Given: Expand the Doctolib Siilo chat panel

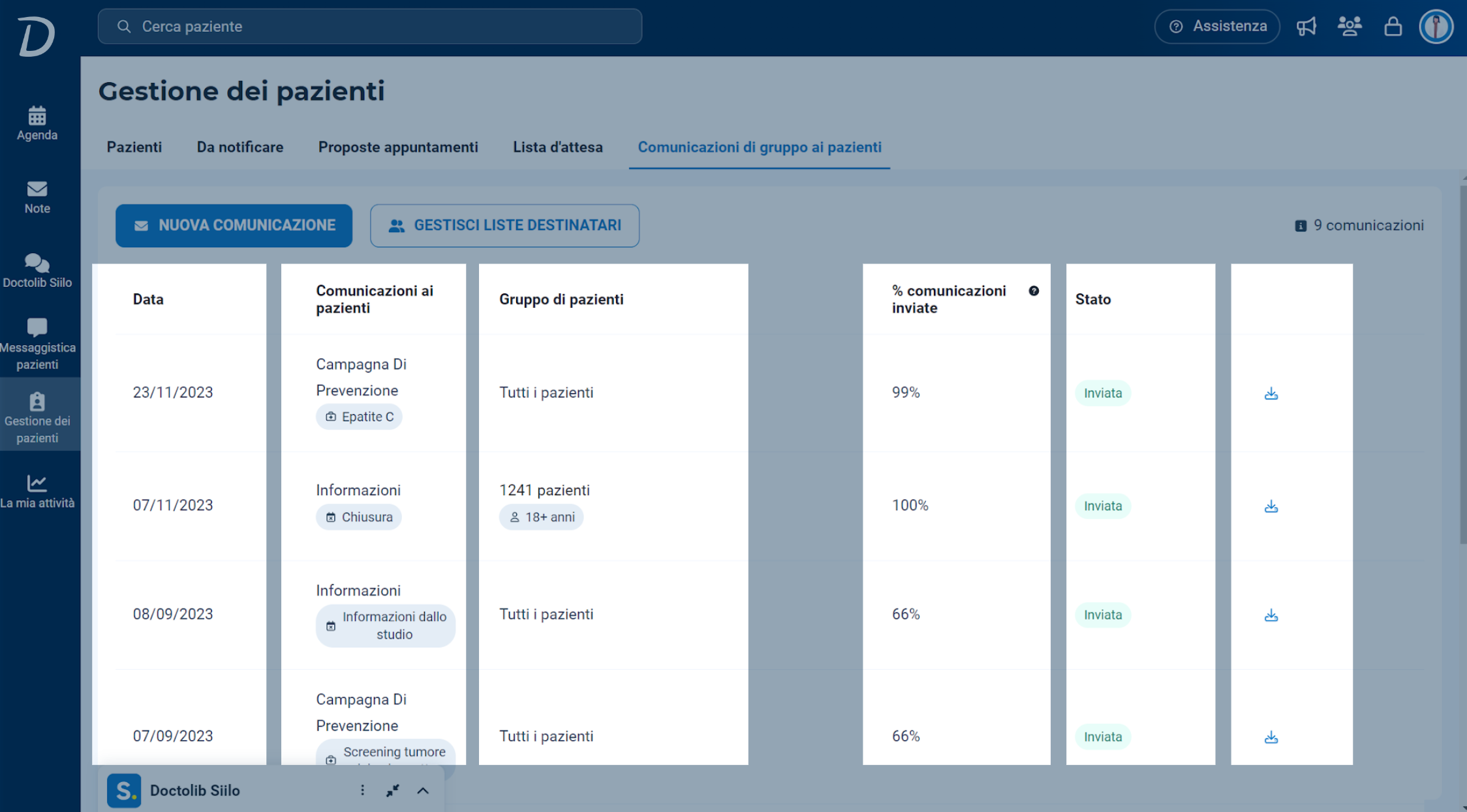Looking at the screenshot, I should pos(423,790).
